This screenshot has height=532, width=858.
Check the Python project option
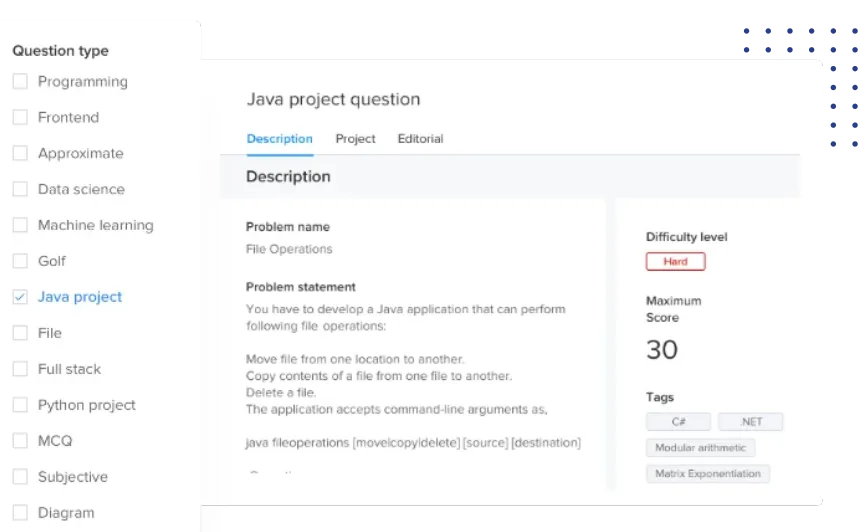click(20, 405)
